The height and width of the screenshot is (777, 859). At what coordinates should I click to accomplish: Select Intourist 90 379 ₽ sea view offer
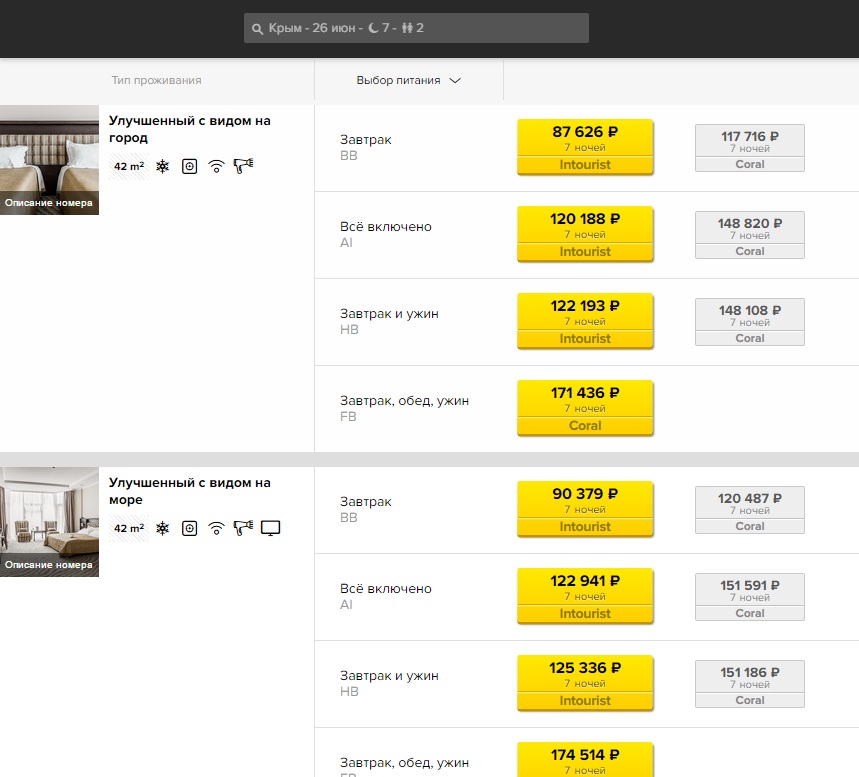[x=585, y=509]
